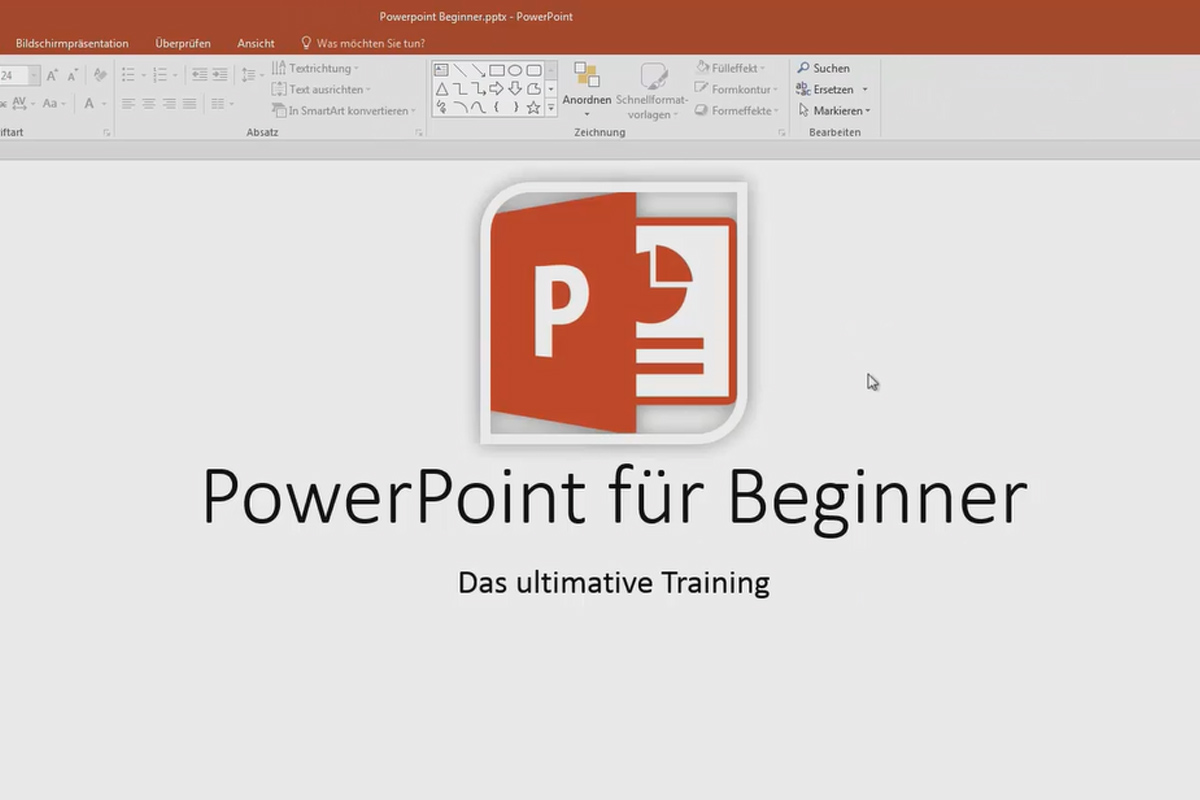This screenshot has width=1200, height=800.
Task: Select the Star shape in the gallery
Action: point(533,108)
